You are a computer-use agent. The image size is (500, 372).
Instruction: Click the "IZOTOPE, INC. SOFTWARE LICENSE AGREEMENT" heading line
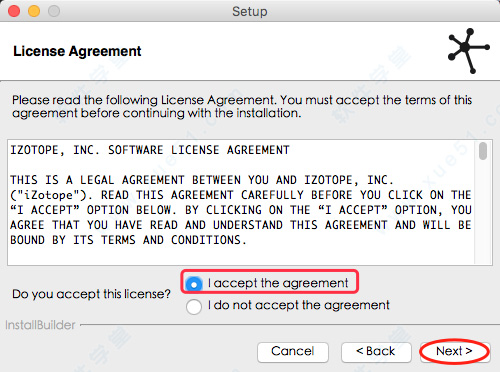click(x=150, y=150)
